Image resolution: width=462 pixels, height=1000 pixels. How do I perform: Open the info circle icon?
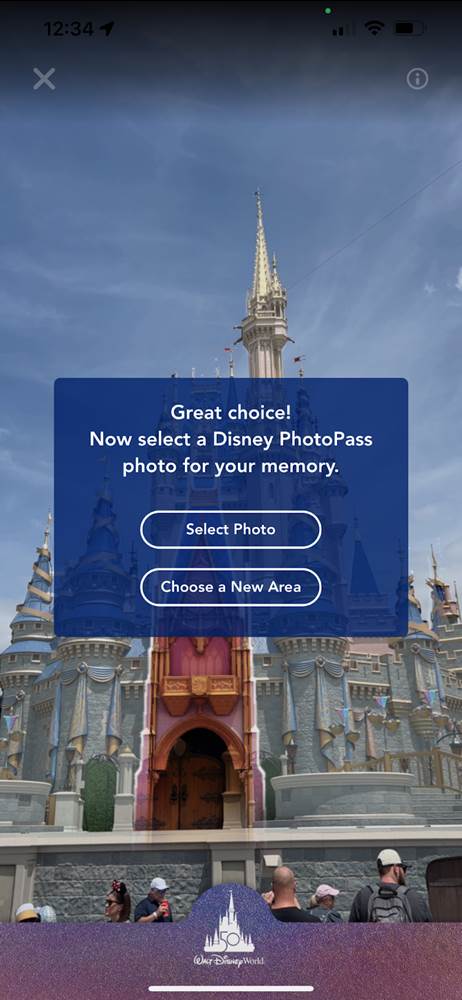(x=417, y=79)
